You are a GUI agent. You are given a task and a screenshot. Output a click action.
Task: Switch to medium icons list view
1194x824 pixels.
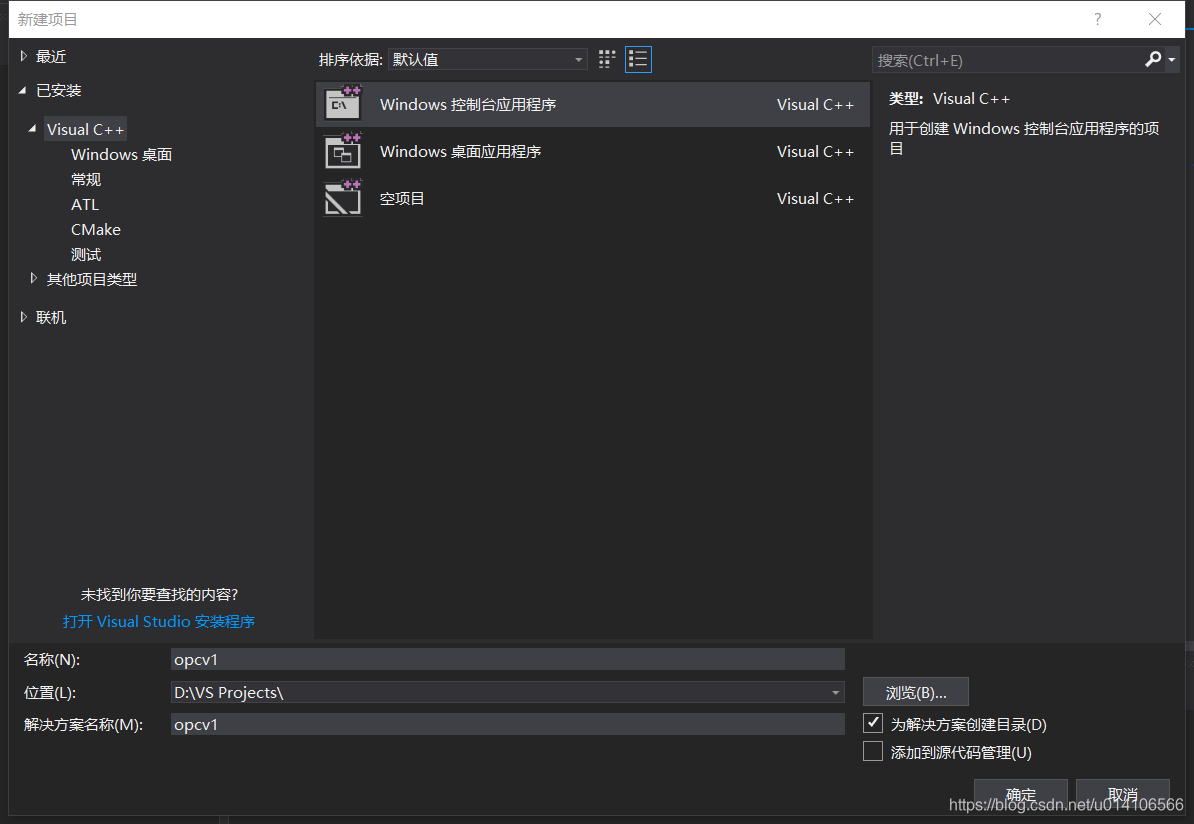click(638, 59)
